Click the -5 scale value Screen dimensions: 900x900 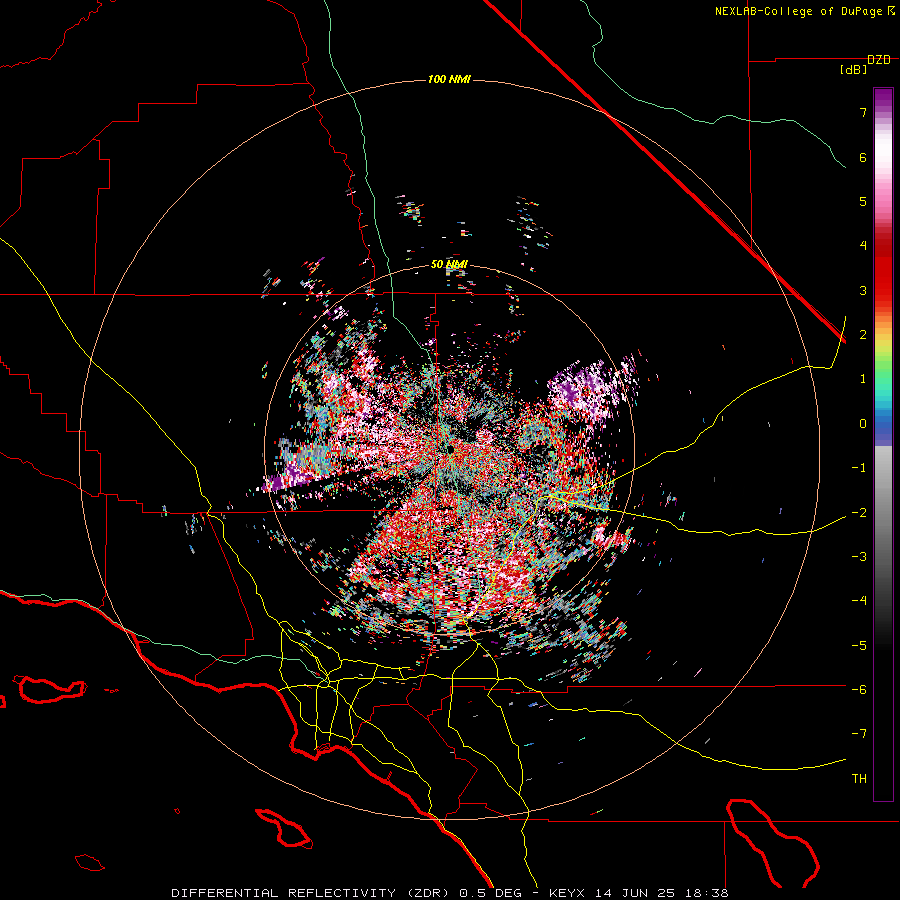coord(859,646)
